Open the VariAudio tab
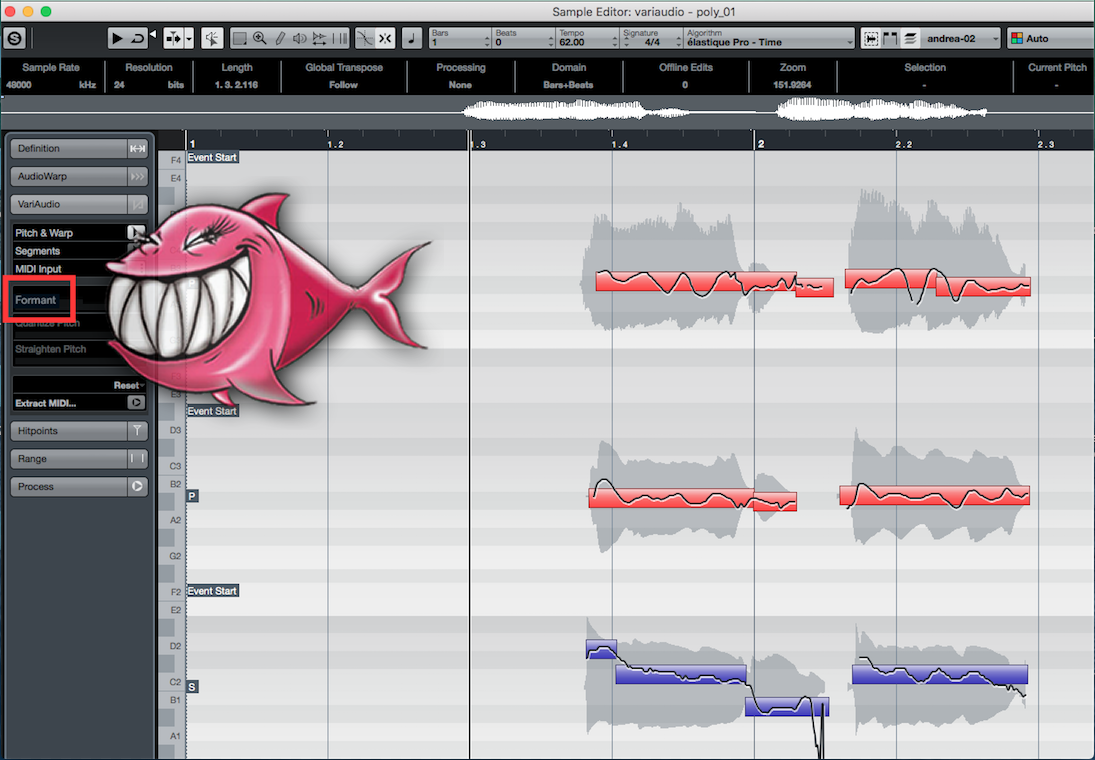This screenshot has width=1095, height=760. (68, 204)
